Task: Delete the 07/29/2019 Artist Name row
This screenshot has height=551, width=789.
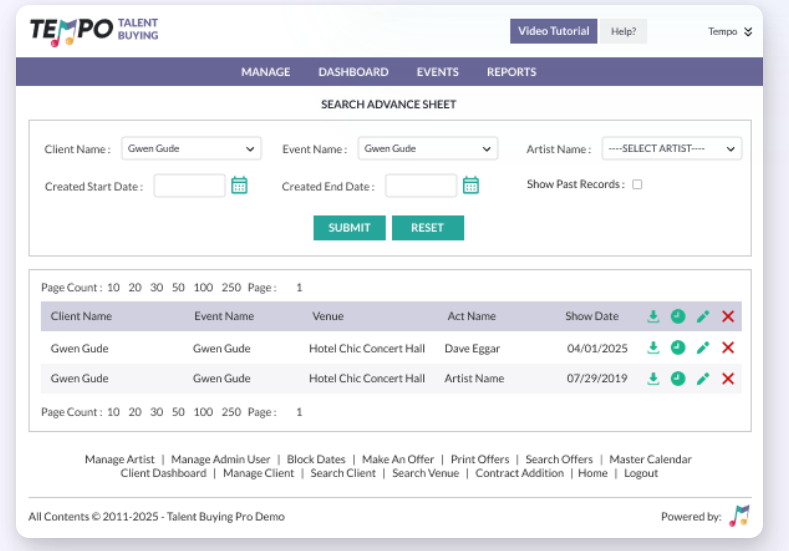Action: click(728, 379)
